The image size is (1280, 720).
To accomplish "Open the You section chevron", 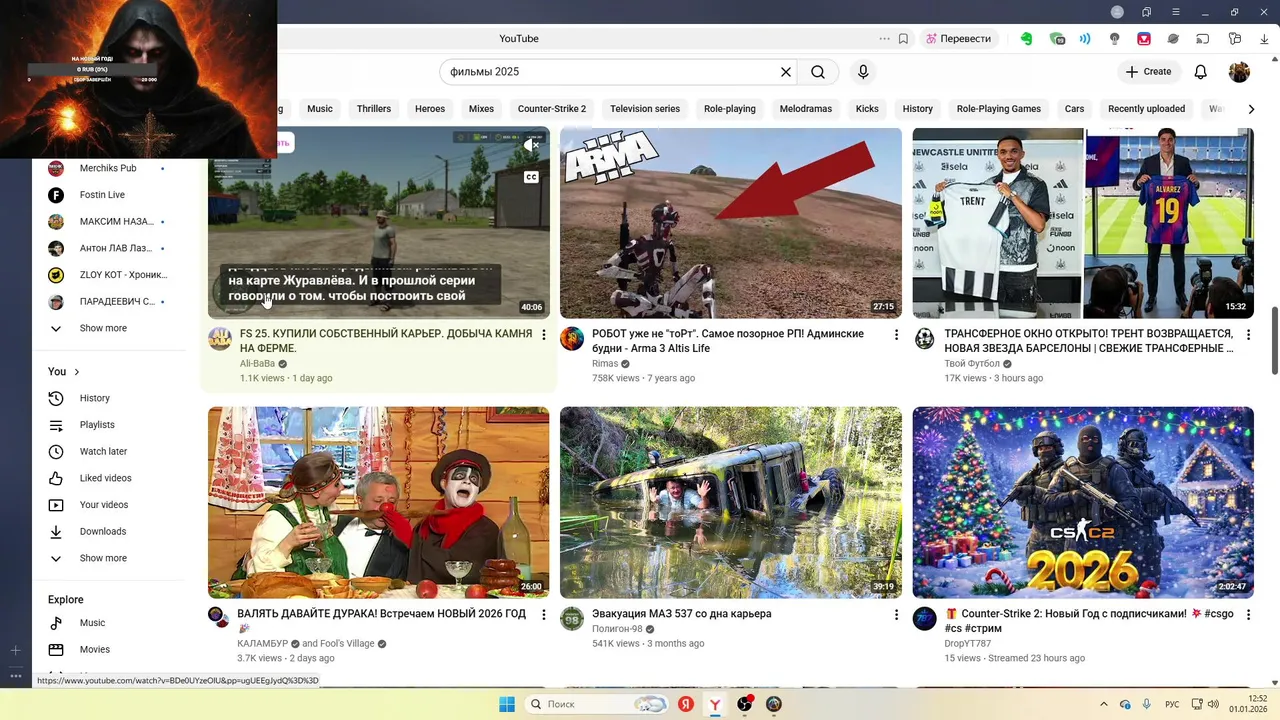I will tap(77, 372).
